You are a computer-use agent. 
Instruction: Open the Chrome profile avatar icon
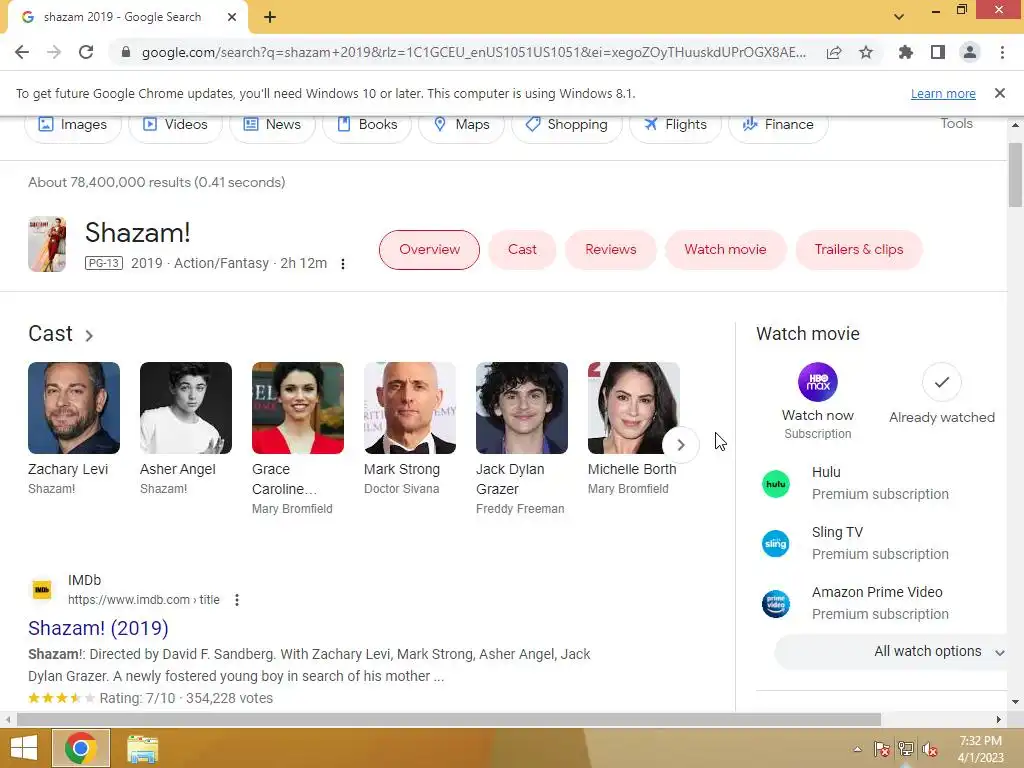970,52
